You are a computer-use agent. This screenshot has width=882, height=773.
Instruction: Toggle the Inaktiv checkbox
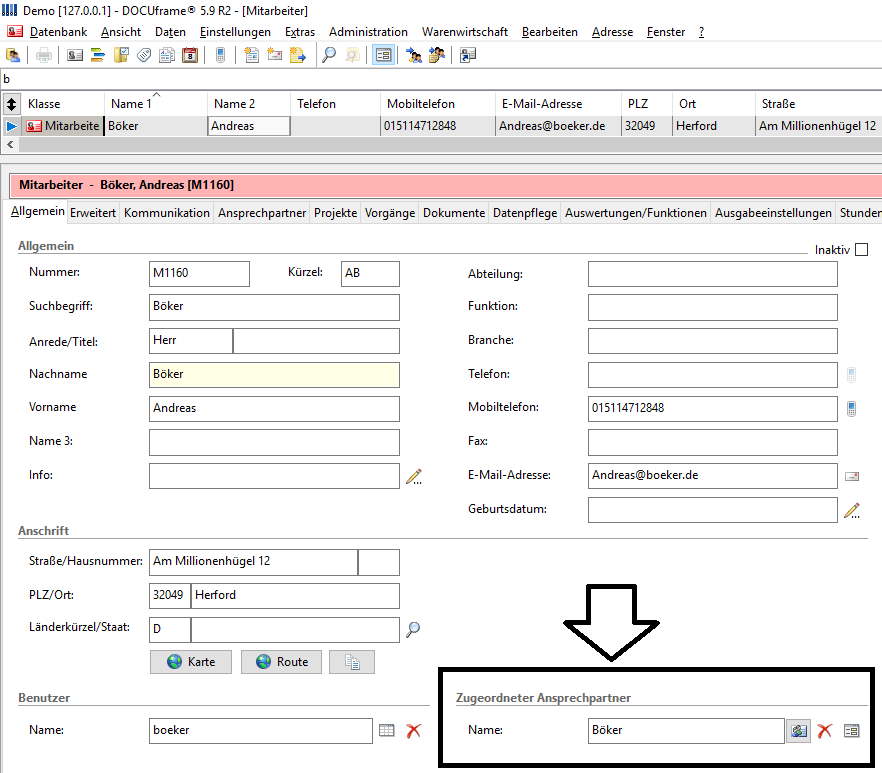point(861,249)
